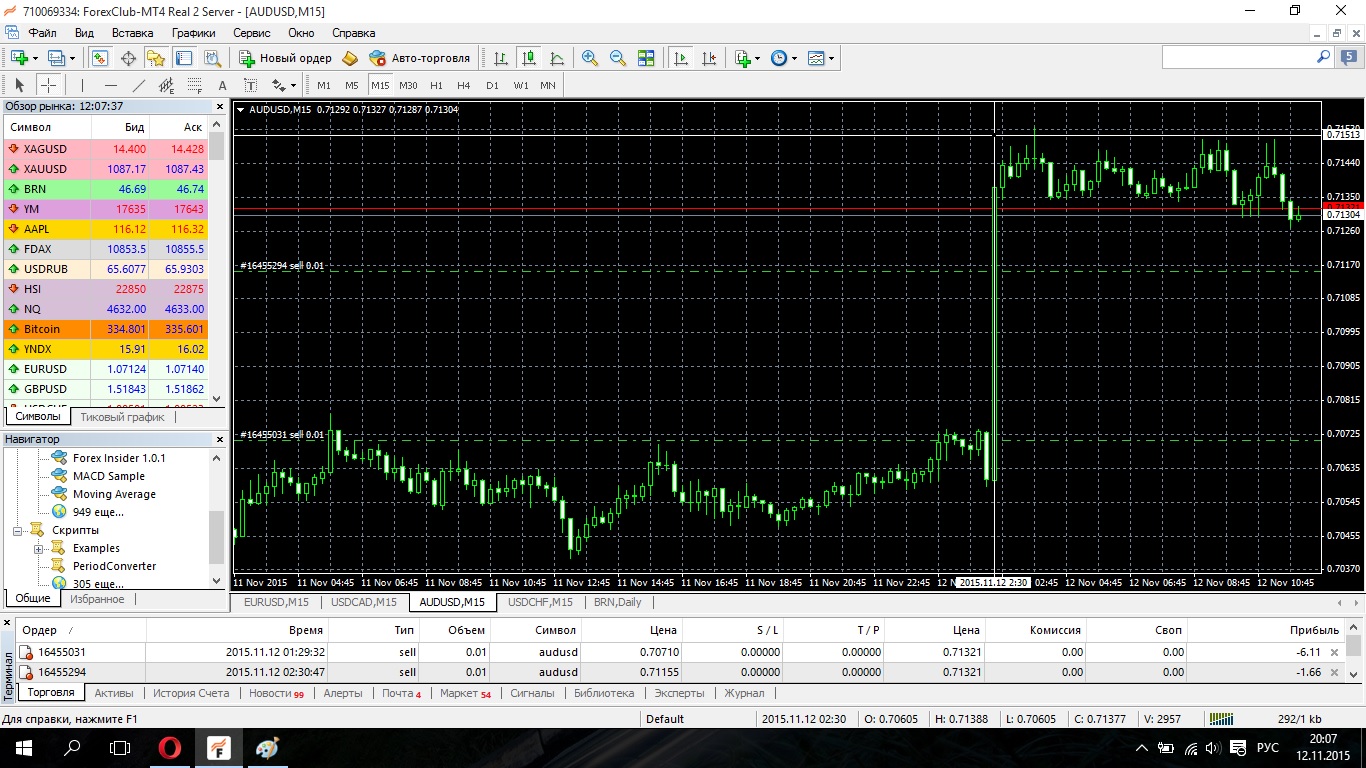1366x768 pixels.
Task: Open Opera browser from taskbar
Action: [170, 748]
